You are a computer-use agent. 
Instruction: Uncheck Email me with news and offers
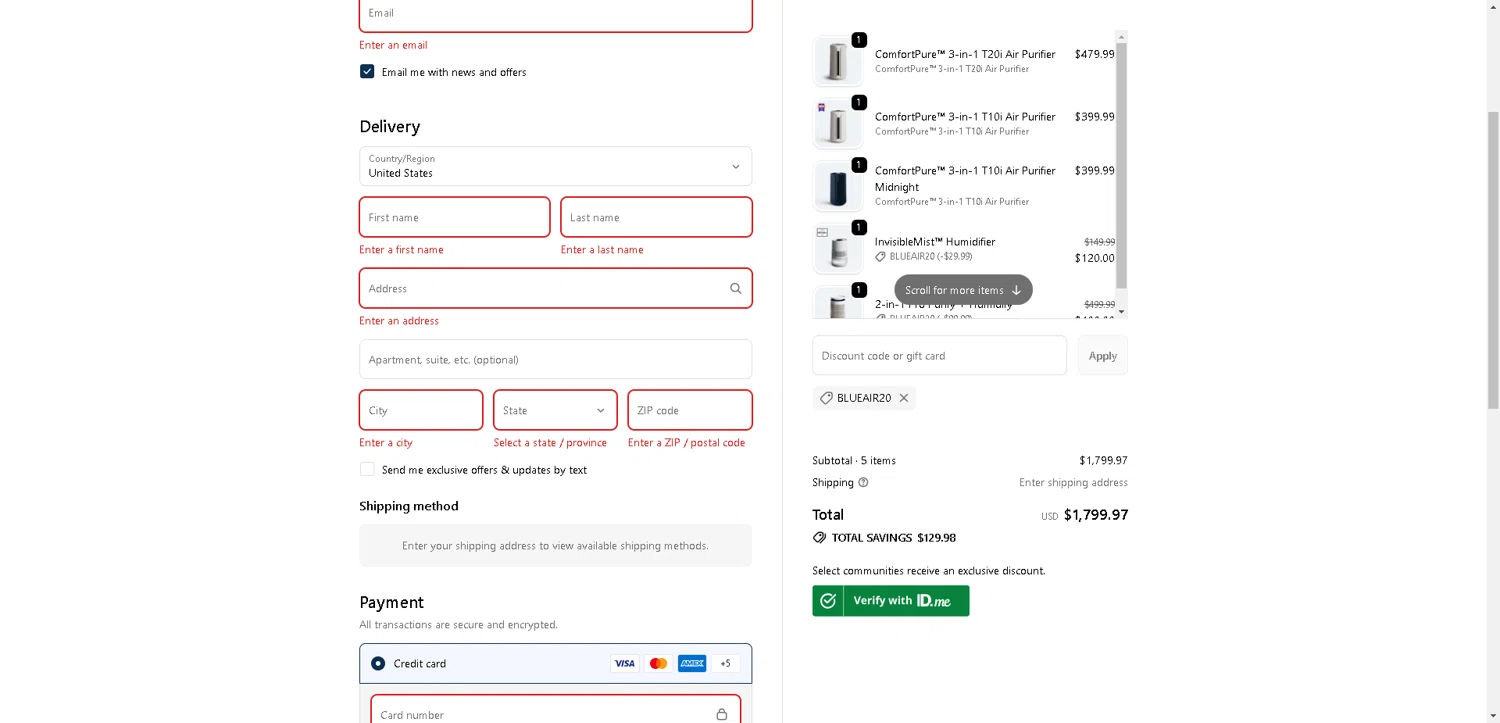[x=367, y=72]
